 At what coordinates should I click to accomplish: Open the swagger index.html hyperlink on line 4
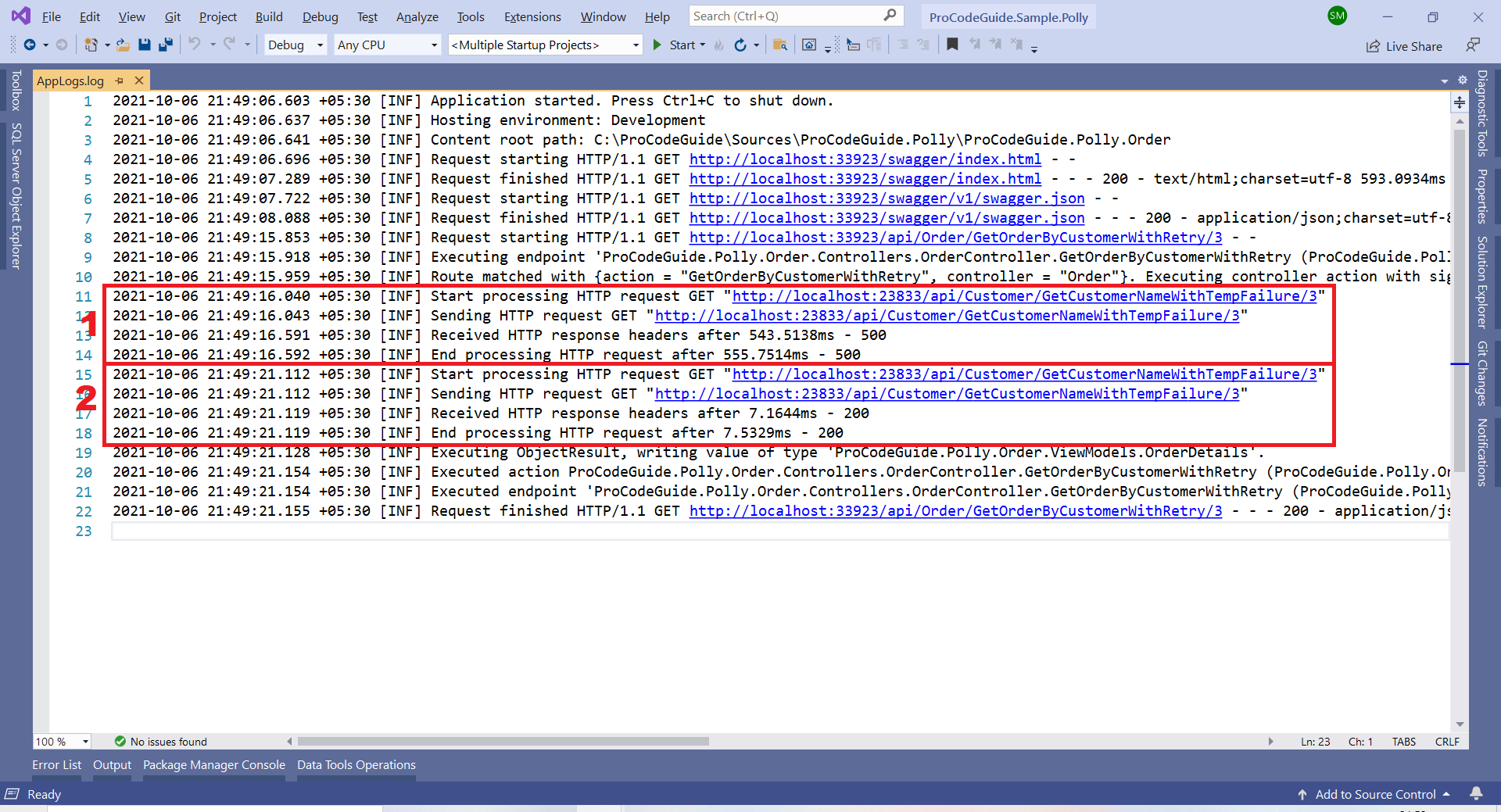click(x=865, y=159)
